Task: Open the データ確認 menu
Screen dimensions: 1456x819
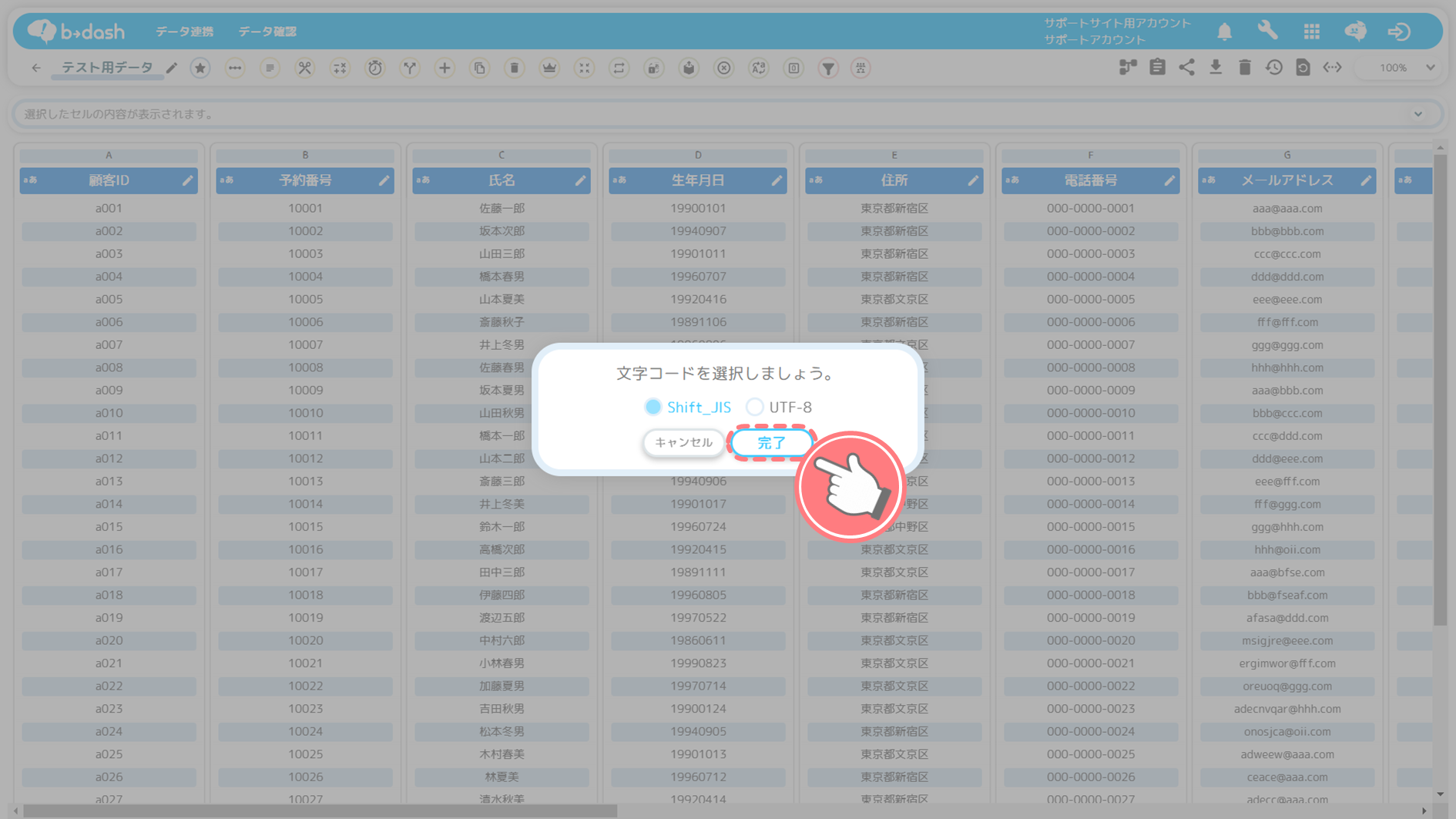Action: tap(267, 32)
